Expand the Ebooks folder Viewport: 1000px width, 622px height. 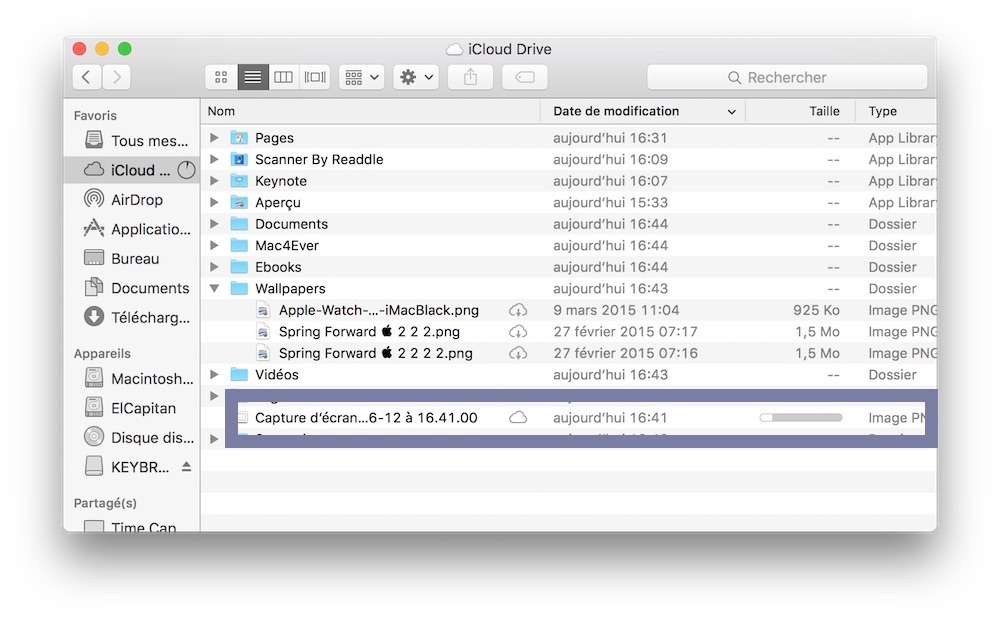tap(214, 267)
